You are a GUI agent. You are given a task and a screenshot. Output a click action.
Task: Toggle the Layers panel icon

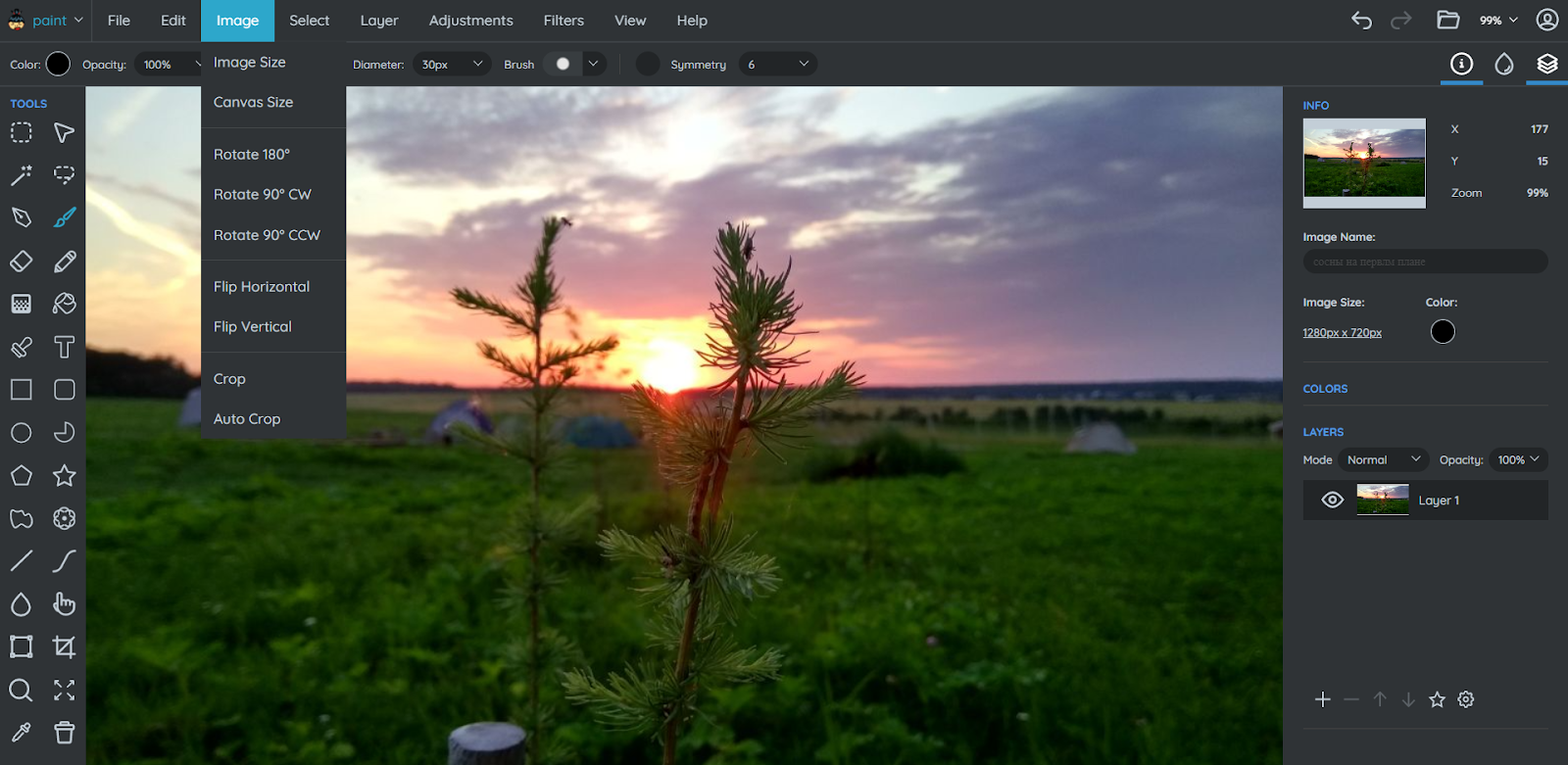tap(1547, 65)
